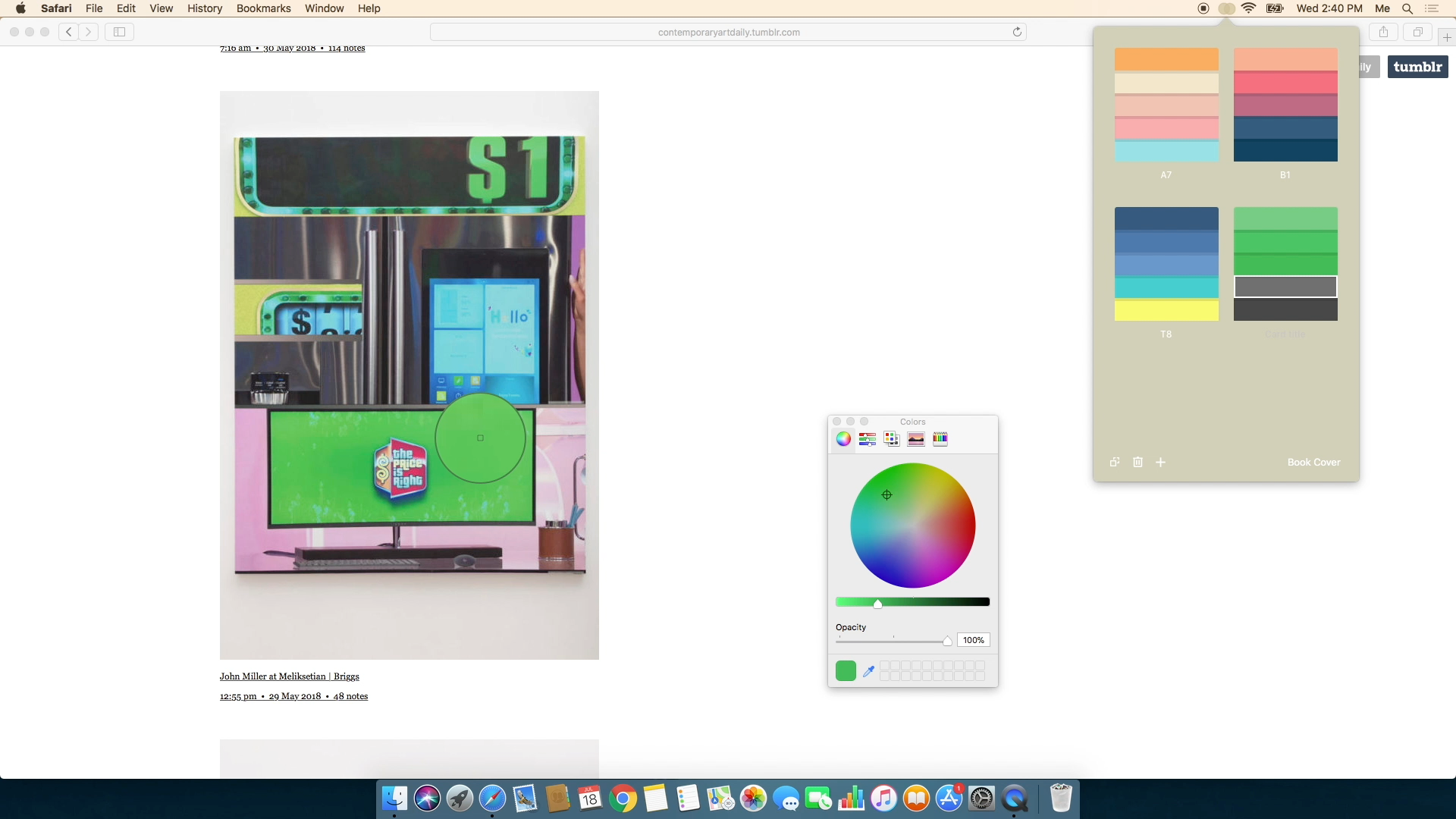Select the color wheel view in Colors panel
This screenshot has height=819, width=1456.
click(x=844, y=438)
